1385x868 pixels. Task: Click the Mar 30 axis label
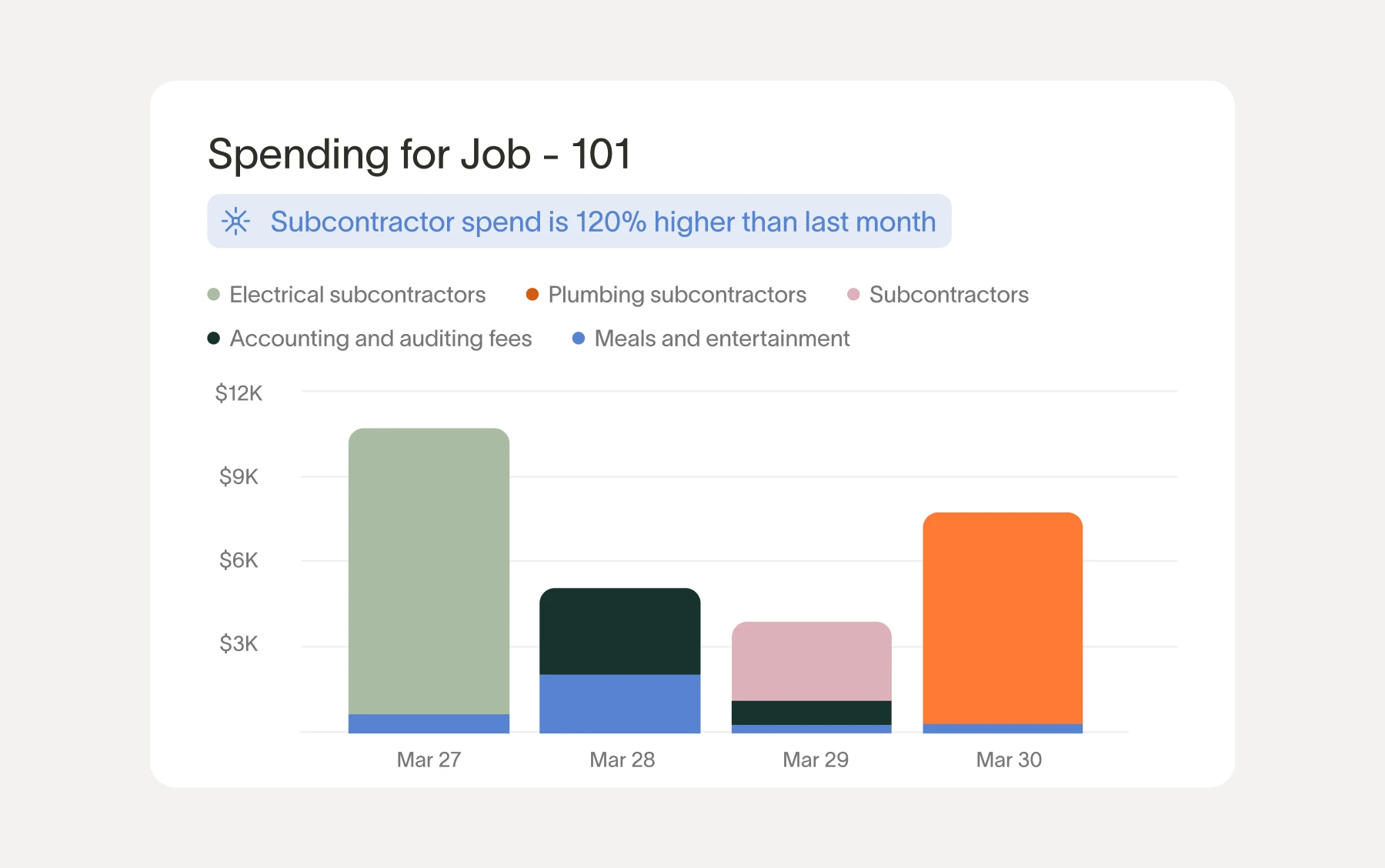[x=1009, y=760]
